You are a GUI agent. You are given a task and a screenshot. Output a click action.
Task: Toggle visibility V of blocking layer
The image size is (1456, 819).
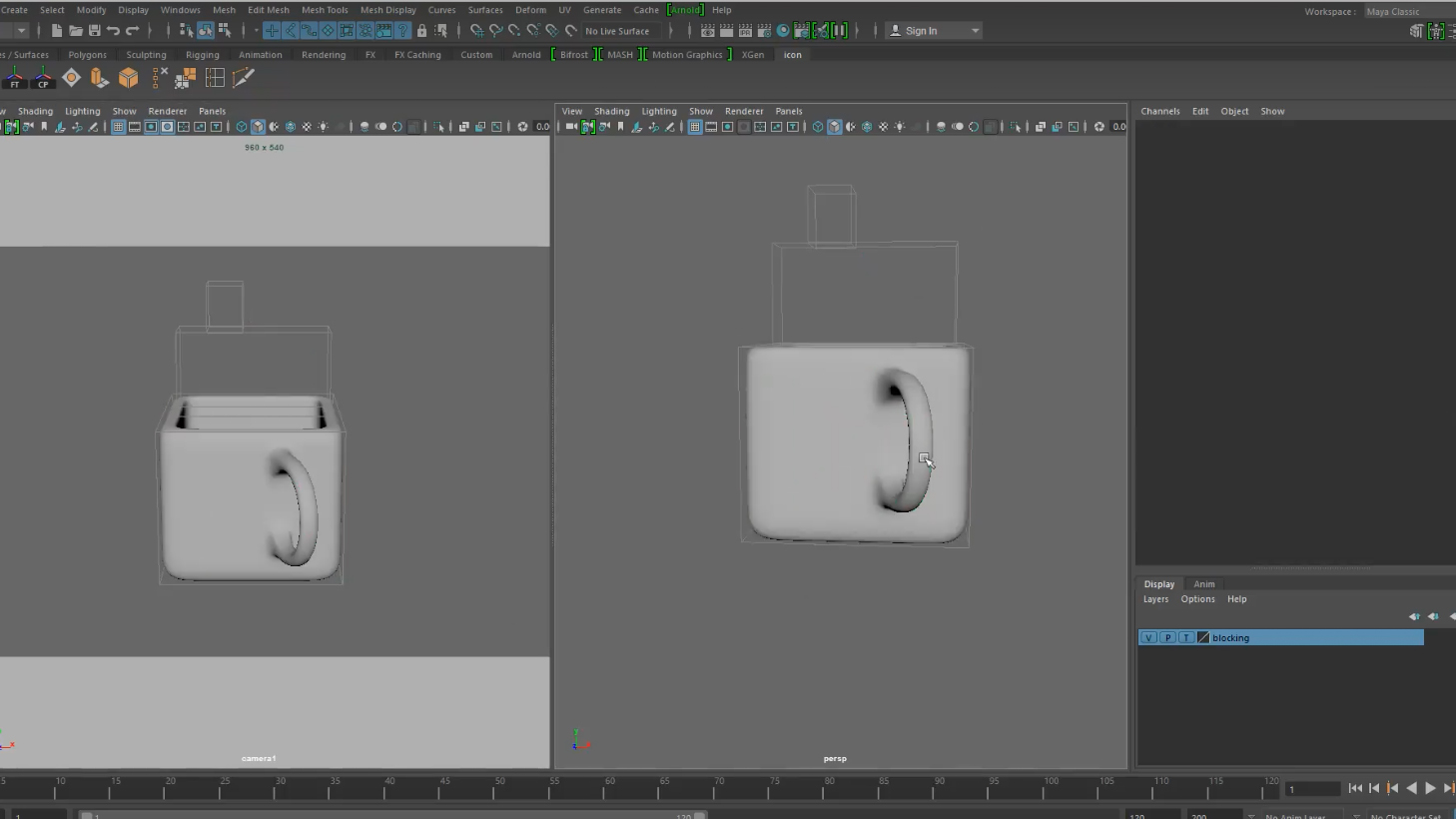pos(1148,637)
